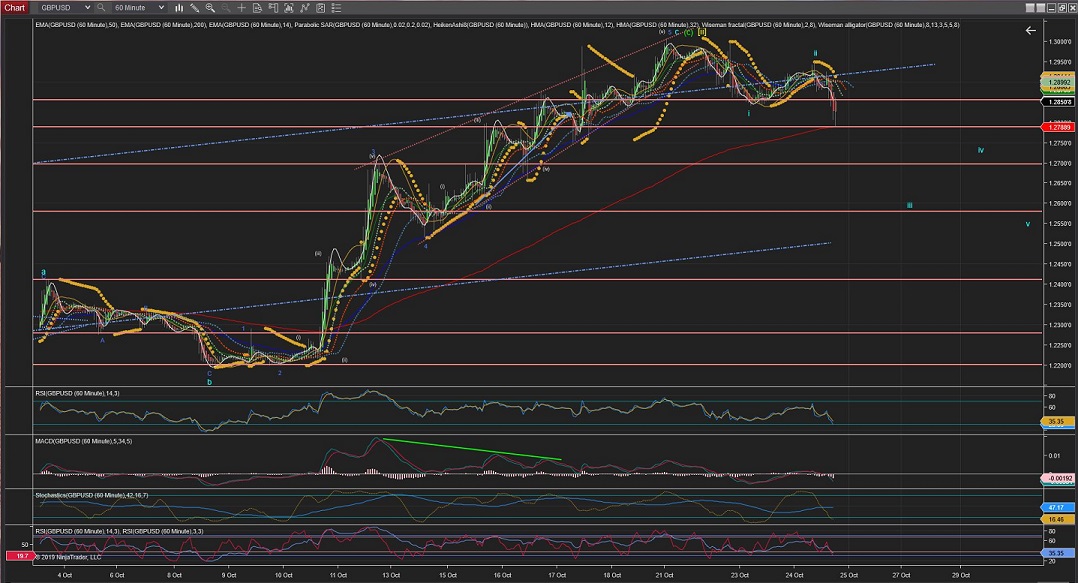Open the 60 Minute interval dropdown
Screen dimensions: 1078x583
pyautogui.click(x=138, y=8)
